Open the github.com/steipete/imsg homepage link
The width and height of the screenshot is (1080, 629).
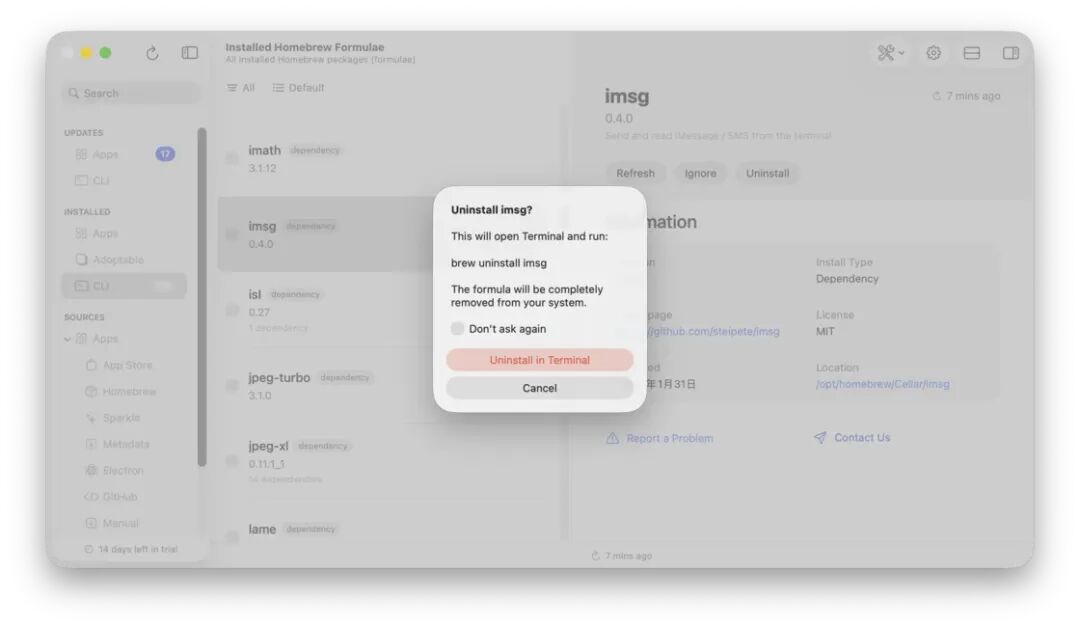pos(714,331)
